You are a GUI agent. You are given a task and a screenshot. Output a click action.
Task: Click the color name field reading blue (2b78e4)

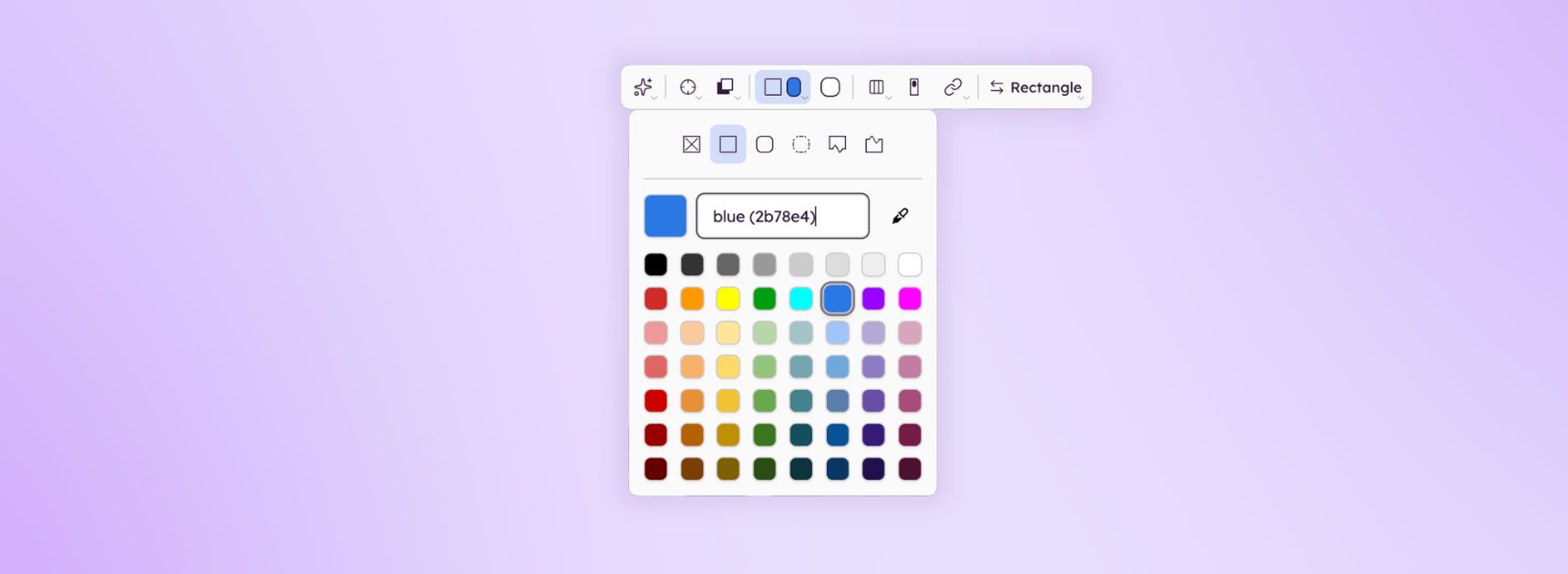point(783,216)
